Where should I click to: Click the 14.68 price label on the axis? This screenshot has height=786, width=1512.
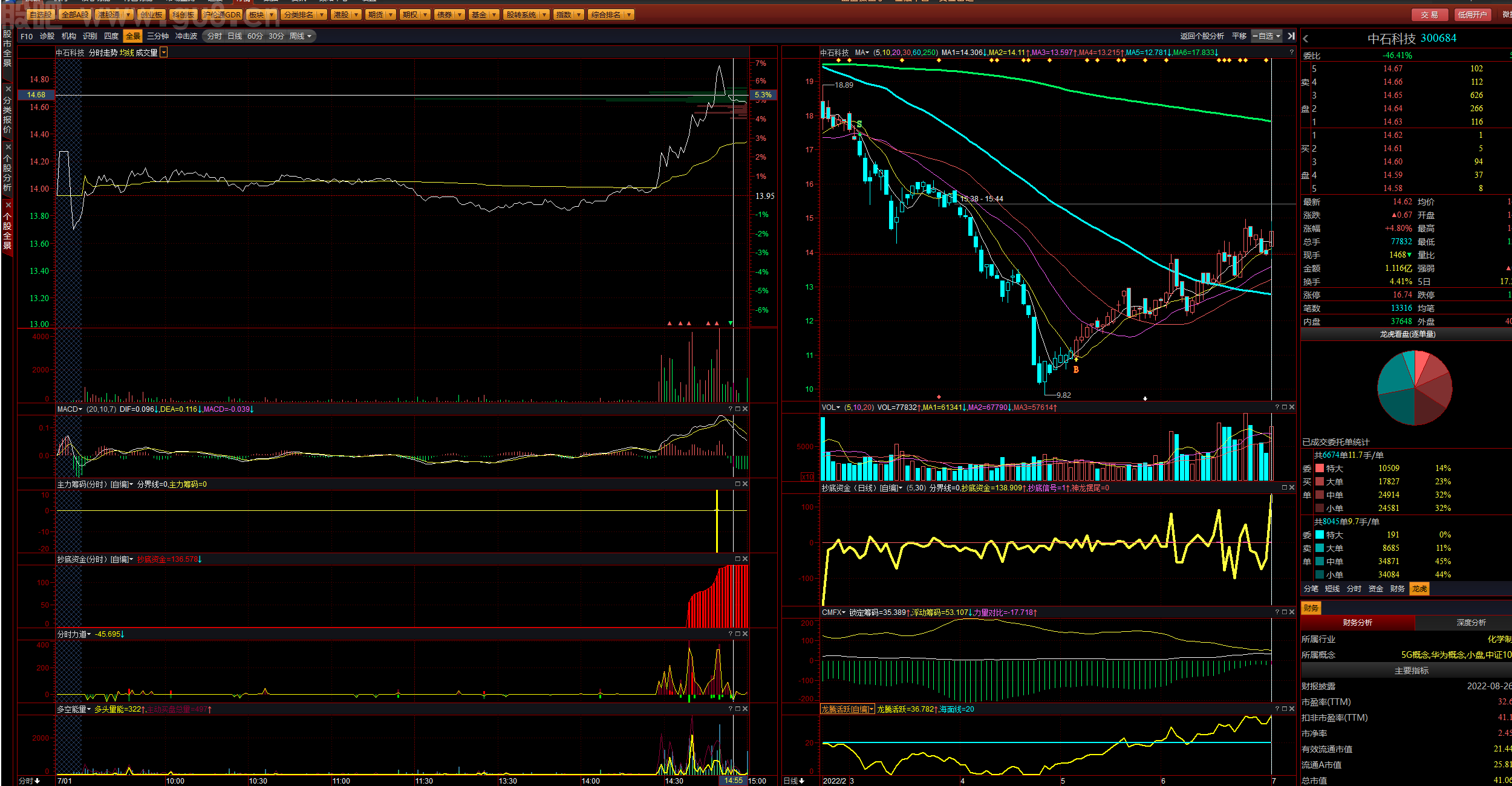36,95
